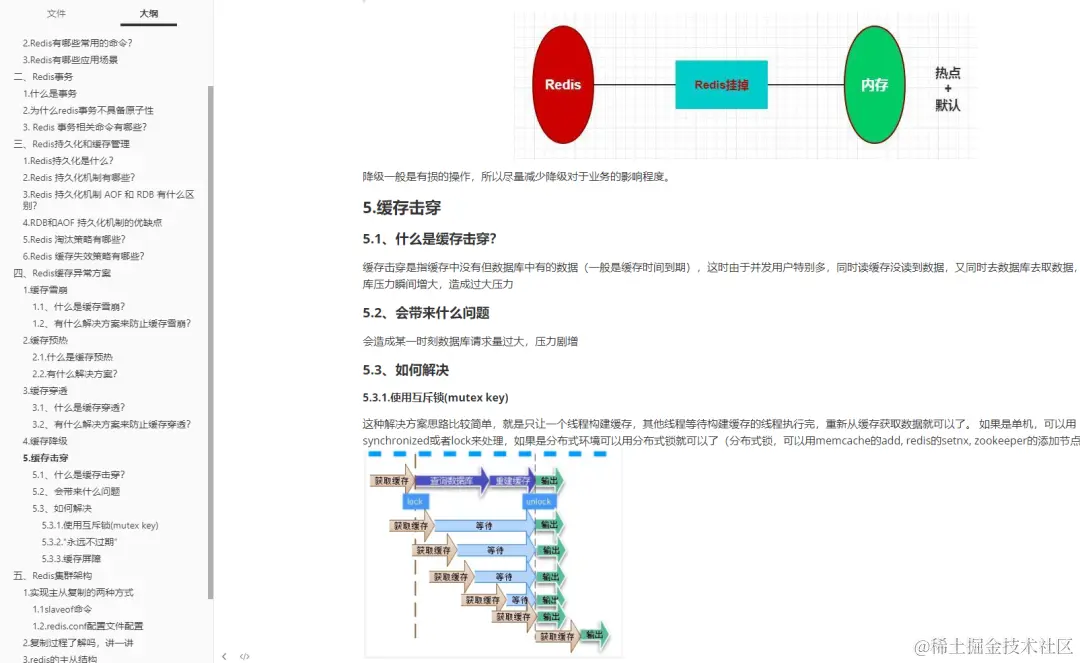Click the outline panel vertical scrollbar

tap(210, 342)
